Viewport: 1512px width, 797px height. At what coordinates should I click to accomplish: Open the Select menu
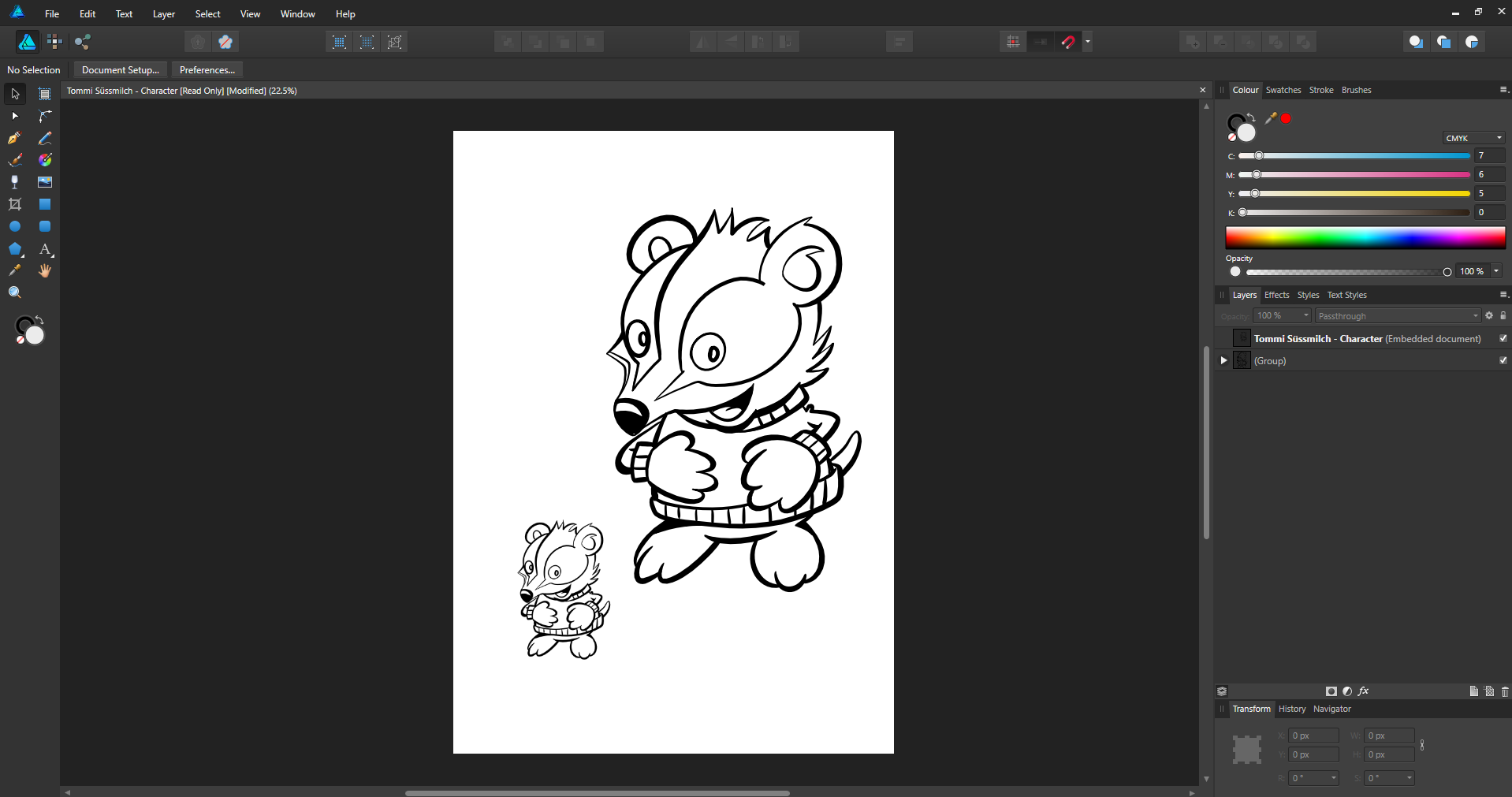click(x=208, y=14)
